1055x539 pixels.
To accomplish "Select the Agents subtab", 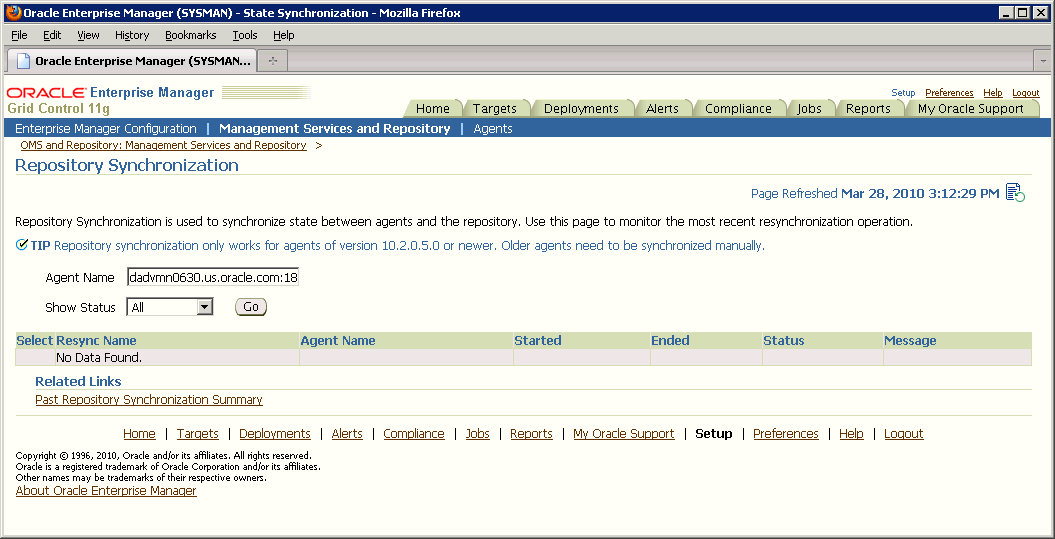I will [x=493, y=129].
